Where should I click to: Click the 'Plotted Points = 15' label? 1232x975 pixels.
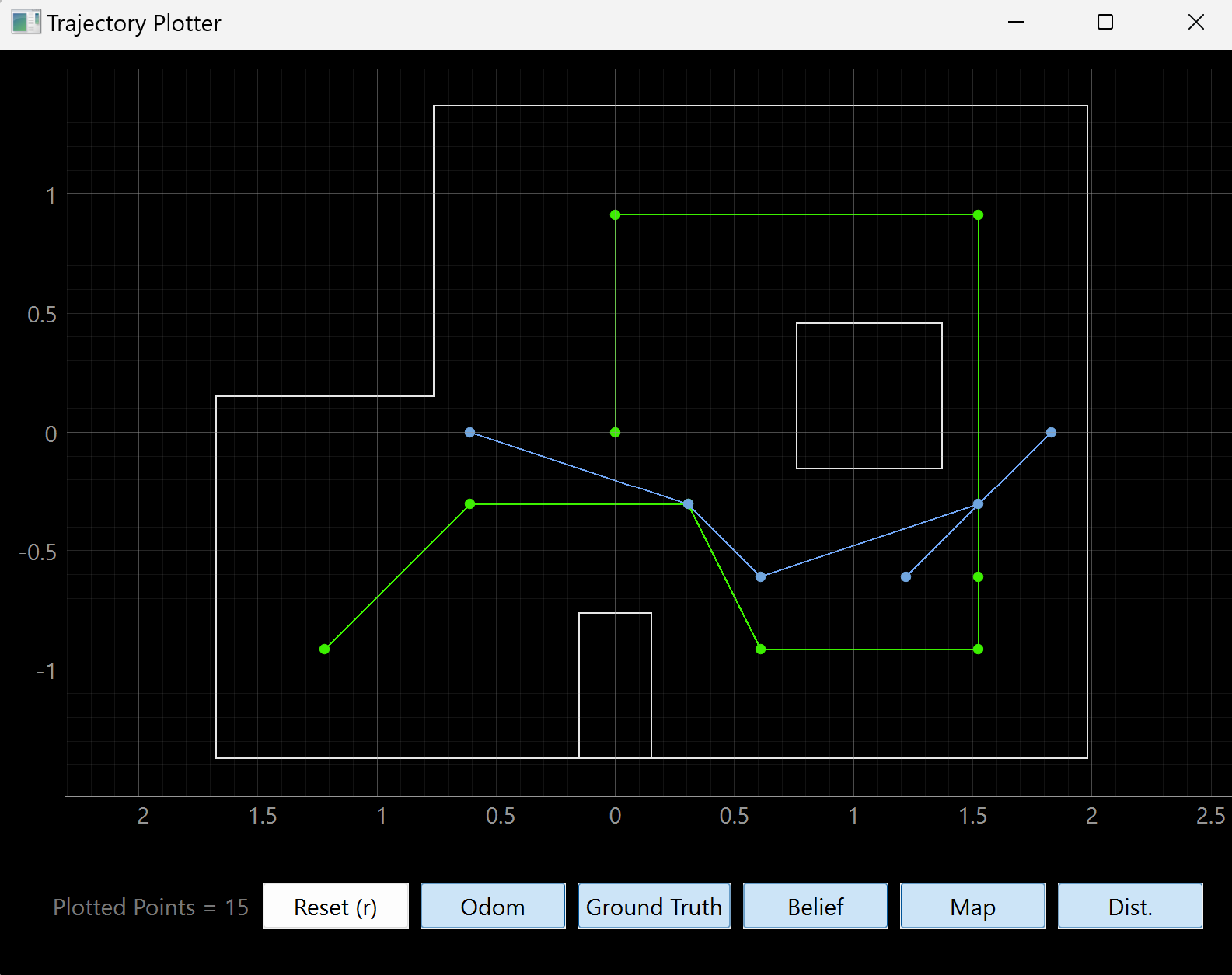pyautogui.click(x=151, y=907)
